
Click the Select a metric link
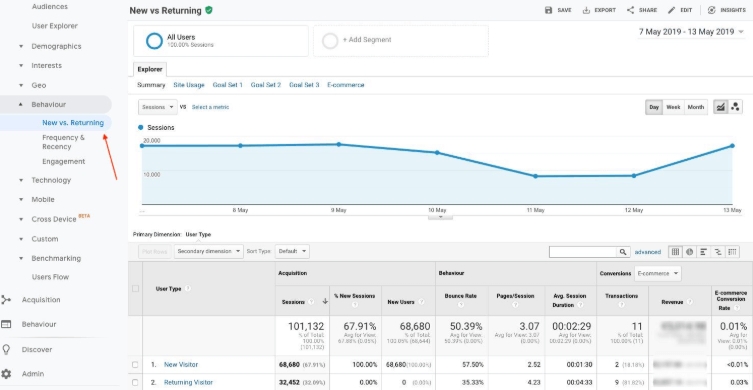210,107
